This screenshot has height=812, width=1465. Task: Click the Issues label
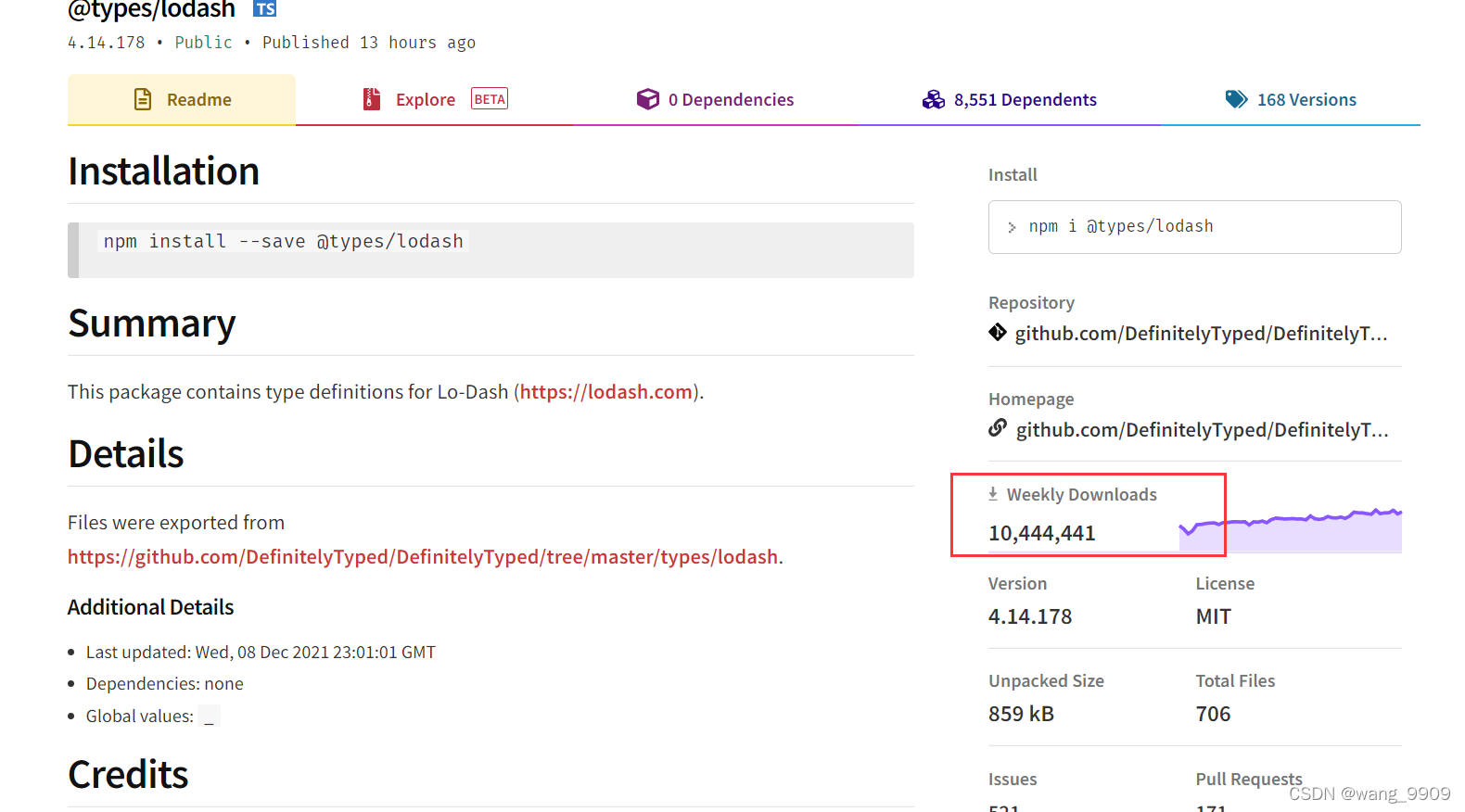[1013, 780]
